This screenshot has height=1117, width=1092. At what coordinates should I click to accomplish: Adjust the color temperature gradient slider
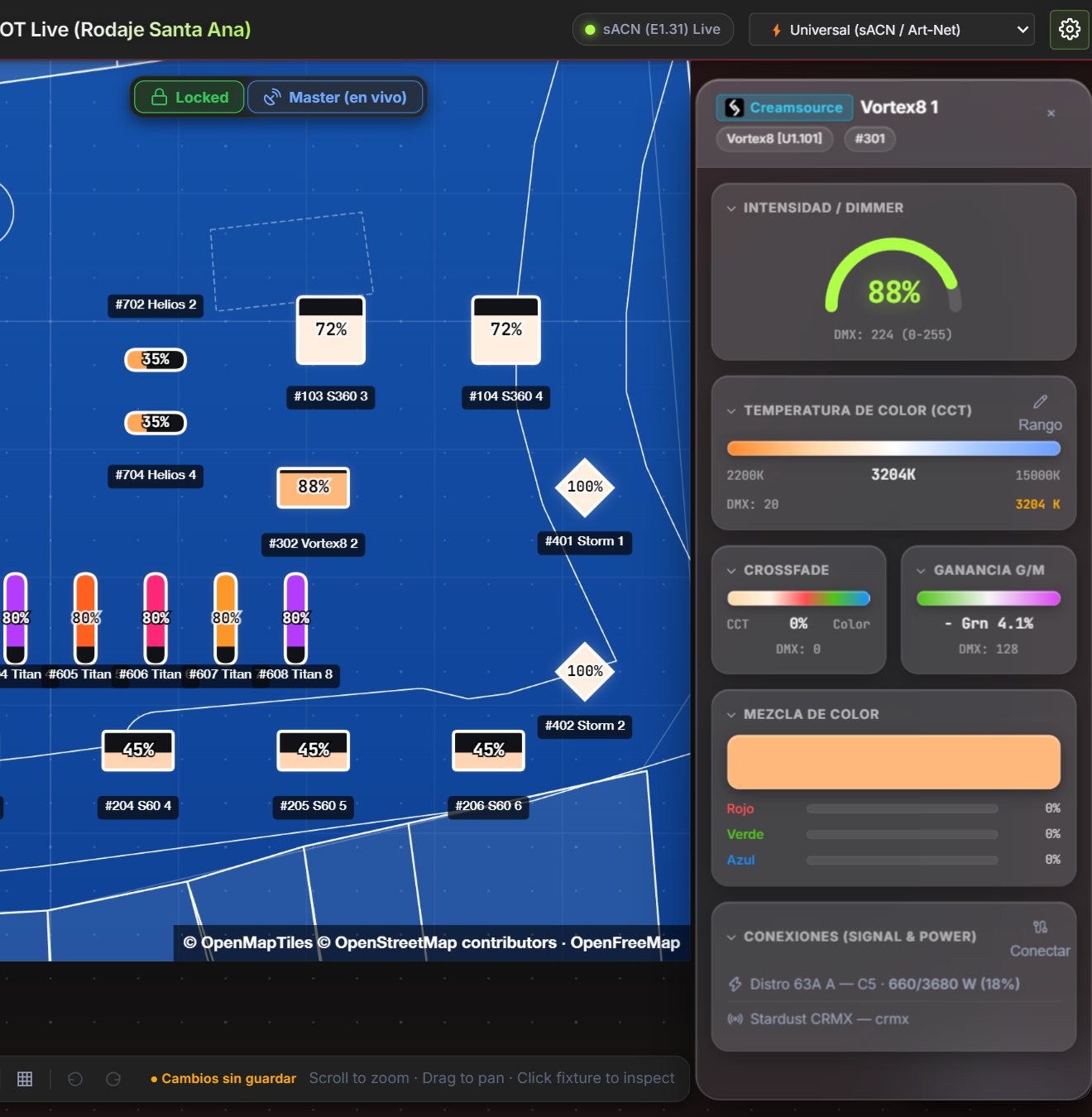893,448
